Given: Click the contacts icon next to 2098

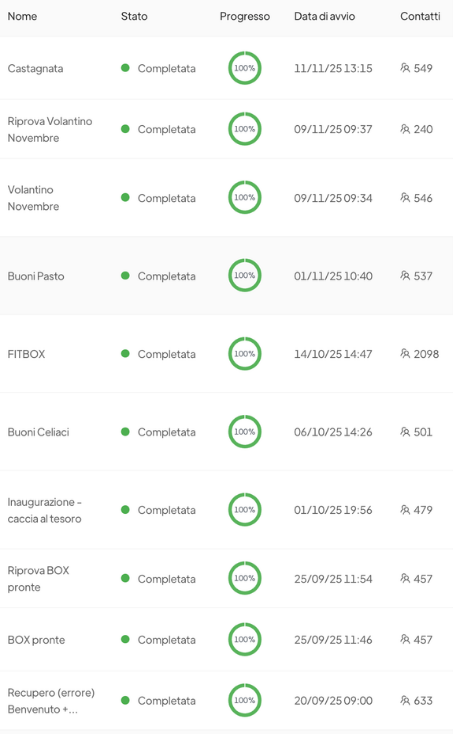Looking at the screenshot, I should (x=405, y=354).
